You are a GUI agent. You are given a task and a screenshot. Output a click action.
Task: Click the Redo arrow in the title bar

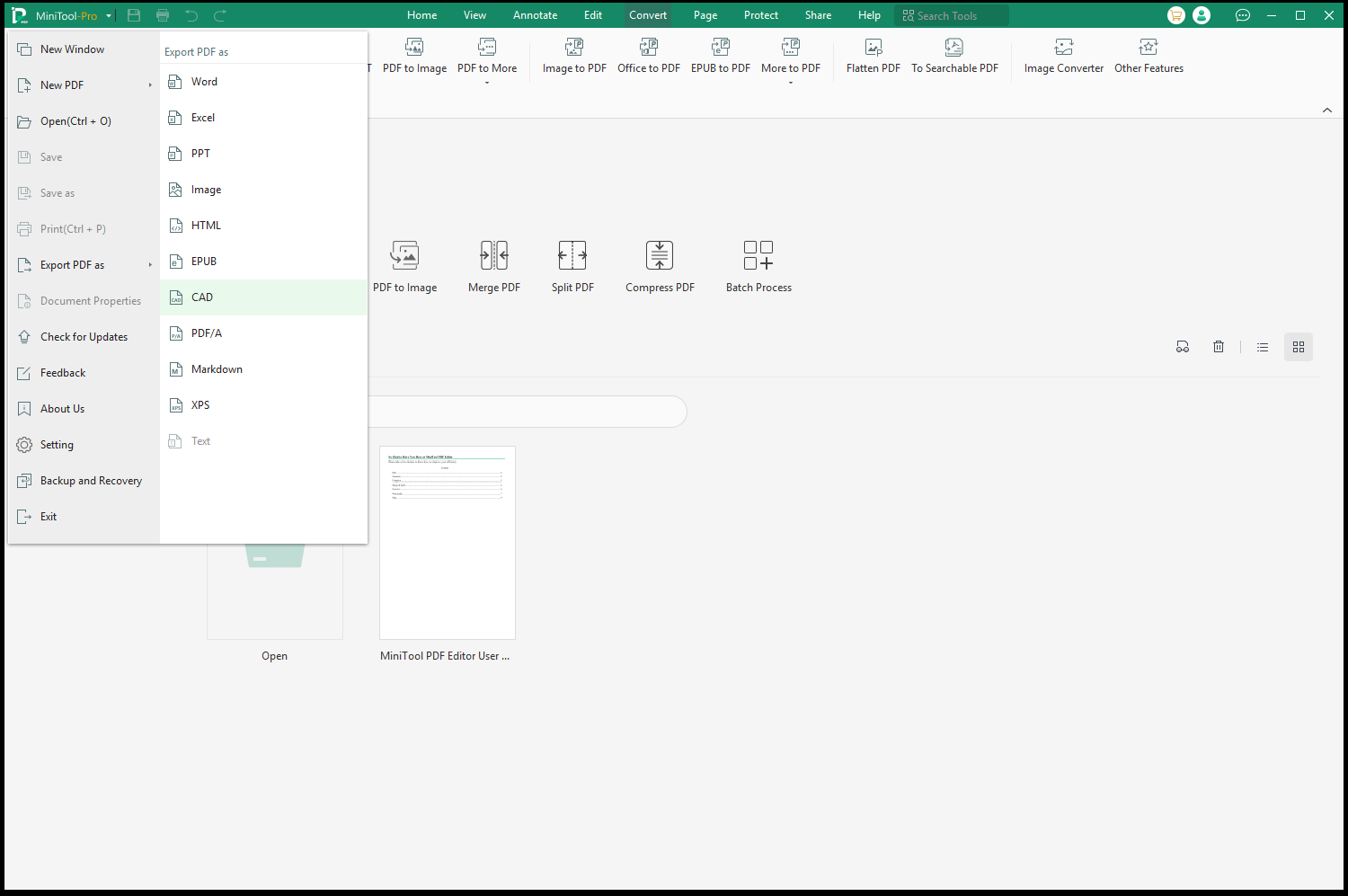point(220,15)
